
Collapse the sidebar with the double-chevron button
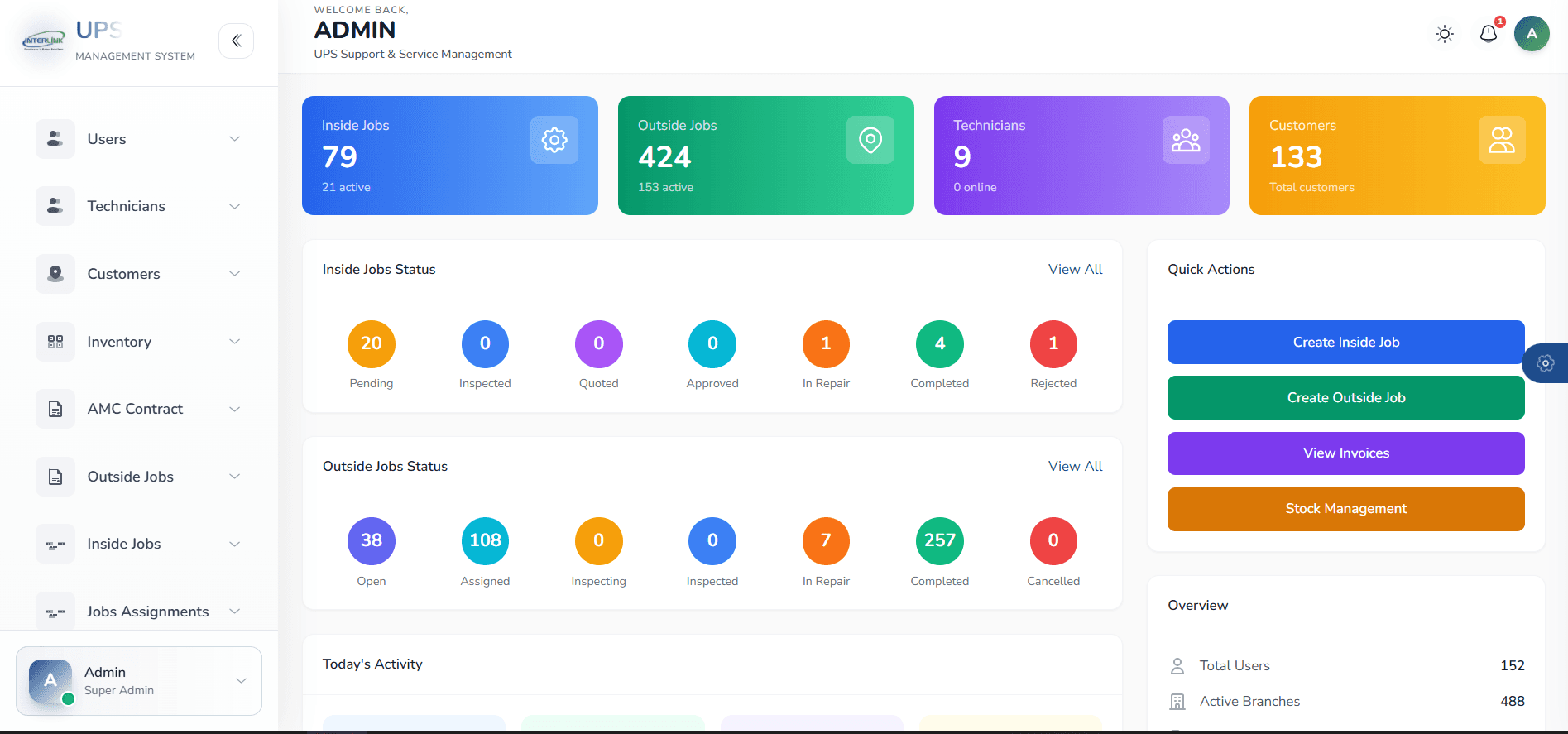(236, 41)
